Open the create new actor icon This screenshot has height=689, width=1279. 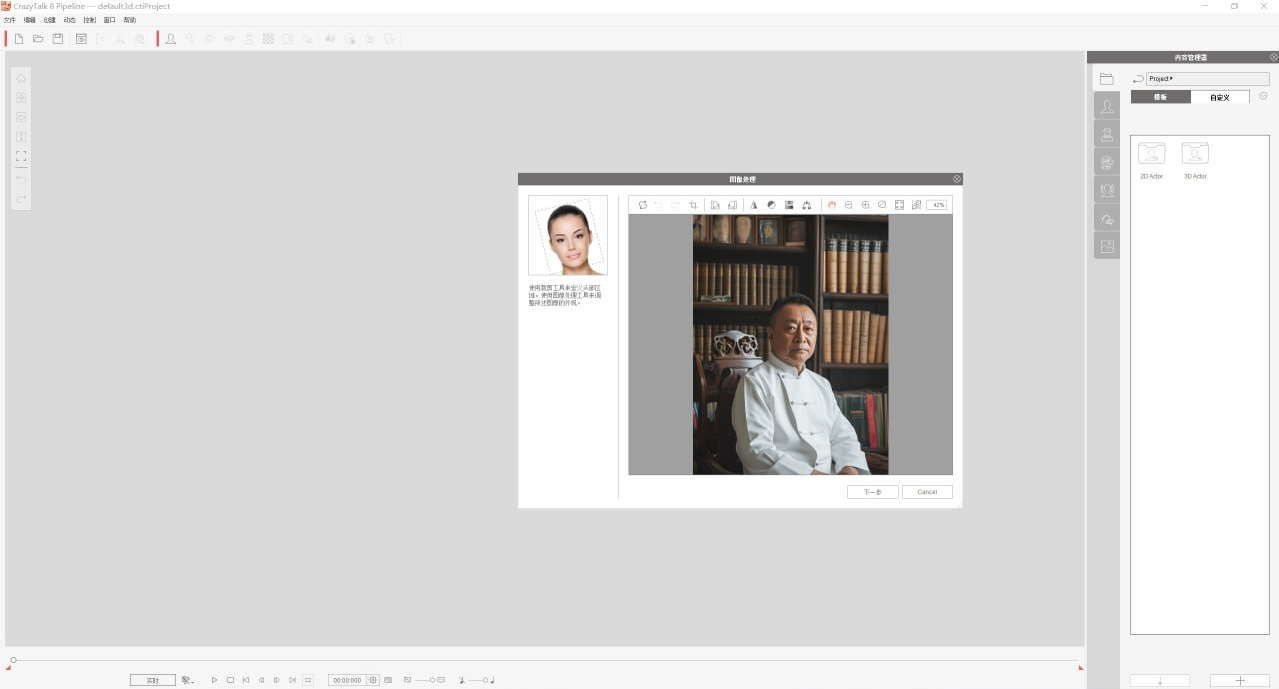tap(171, 39)
